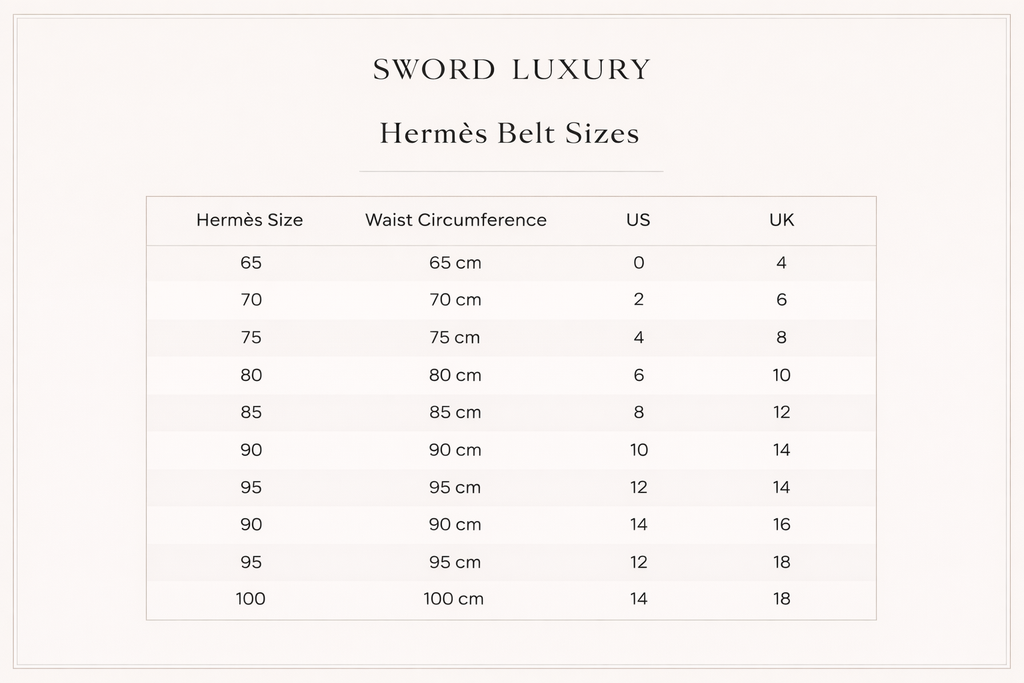This screenshot has height=683, width=1024.
Task: Select the 65 cm waist cell
Action: (x=455, y=263)
